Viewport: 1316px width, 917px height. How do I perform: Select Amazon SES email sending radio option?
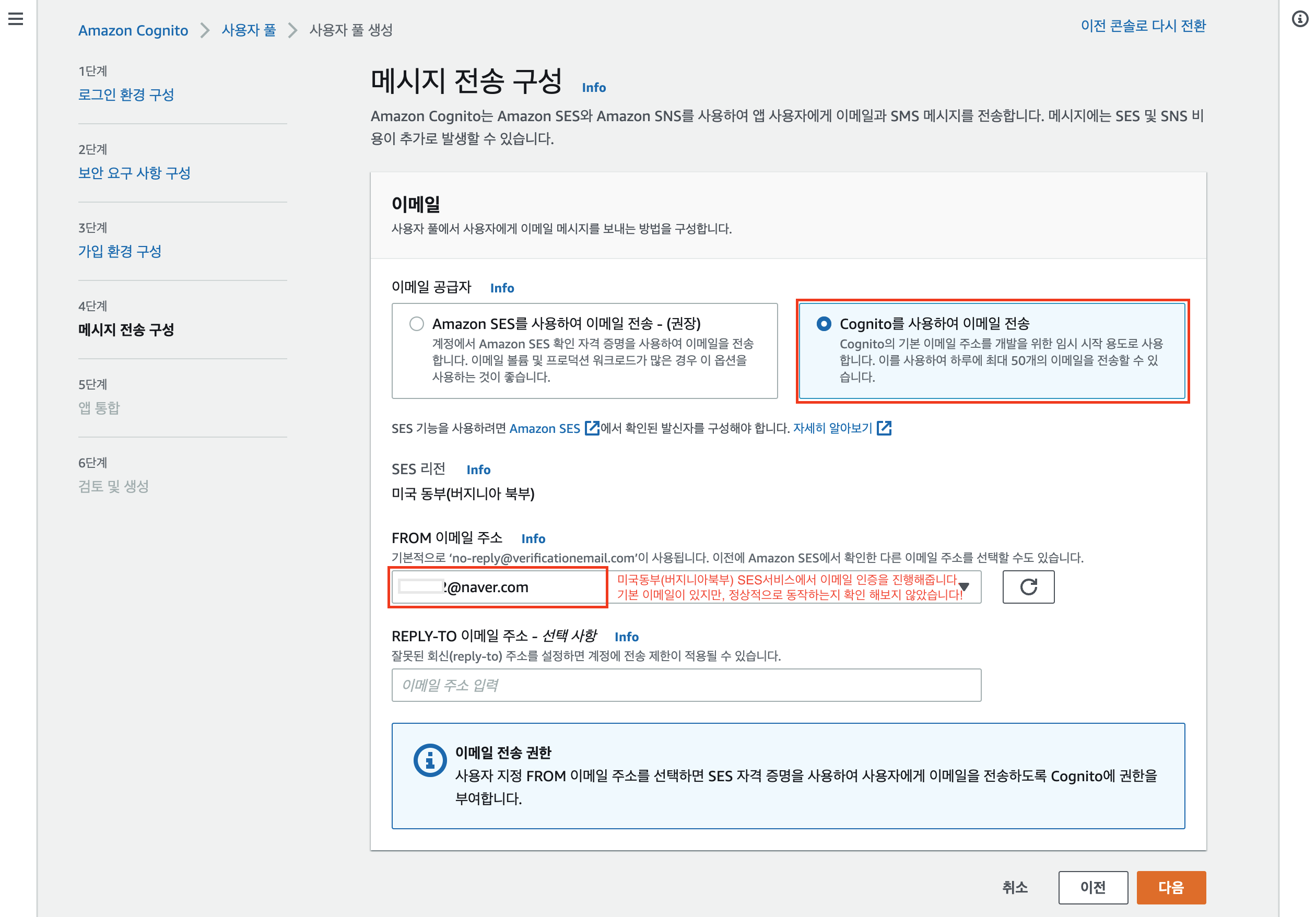point(417,324)
